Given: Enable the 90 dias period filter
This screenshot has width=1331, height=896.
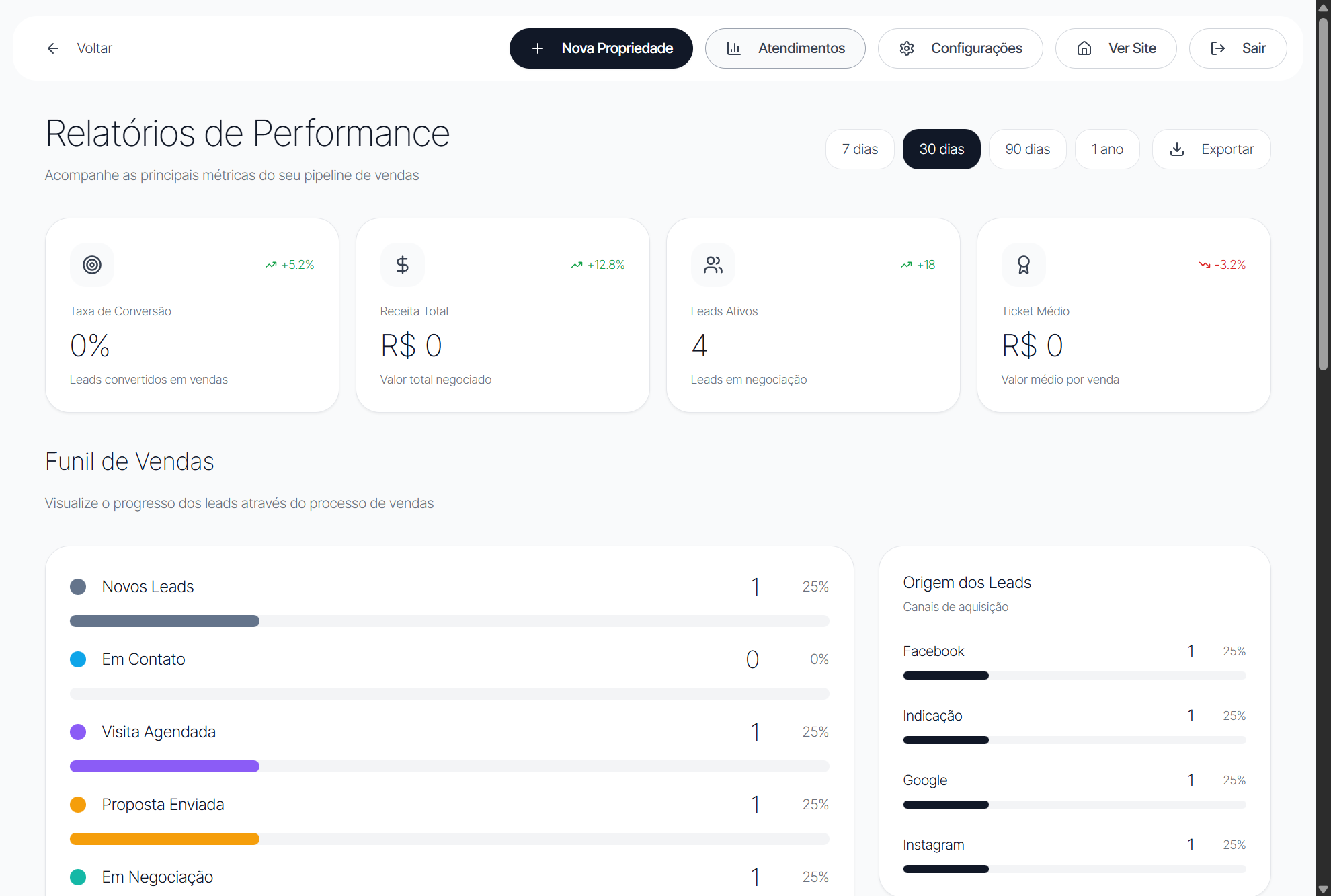Looking at the screenshot, I should pyautogui.click(x=1027, y=149).
